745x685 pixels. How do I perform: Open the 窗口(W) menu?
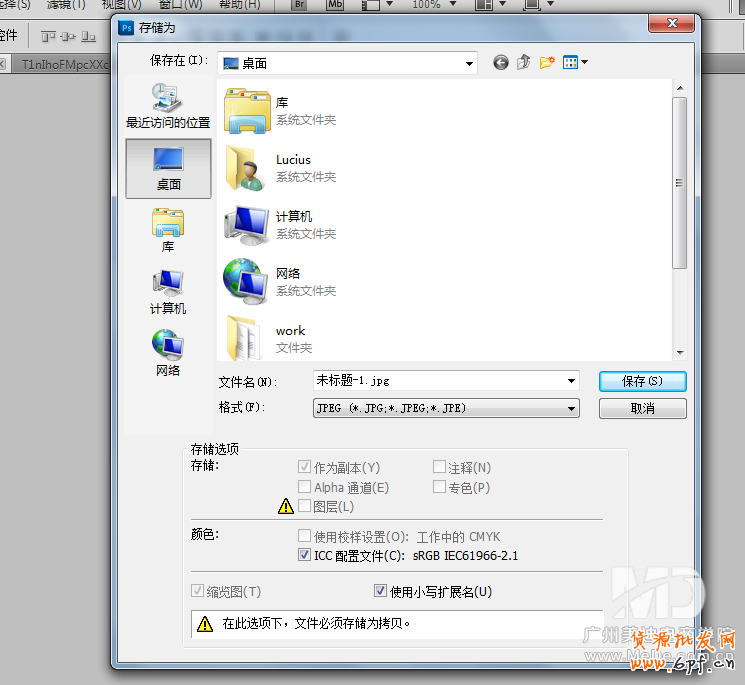180,5
